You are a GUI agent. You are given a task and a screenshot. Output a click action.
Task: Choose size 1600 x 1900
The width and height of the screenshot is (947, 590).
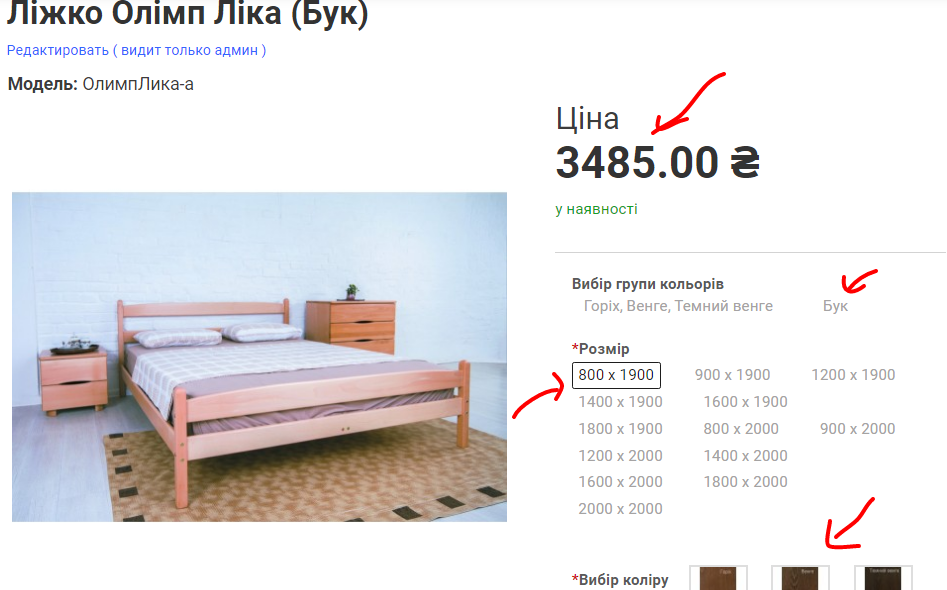[x=745, y=402]
